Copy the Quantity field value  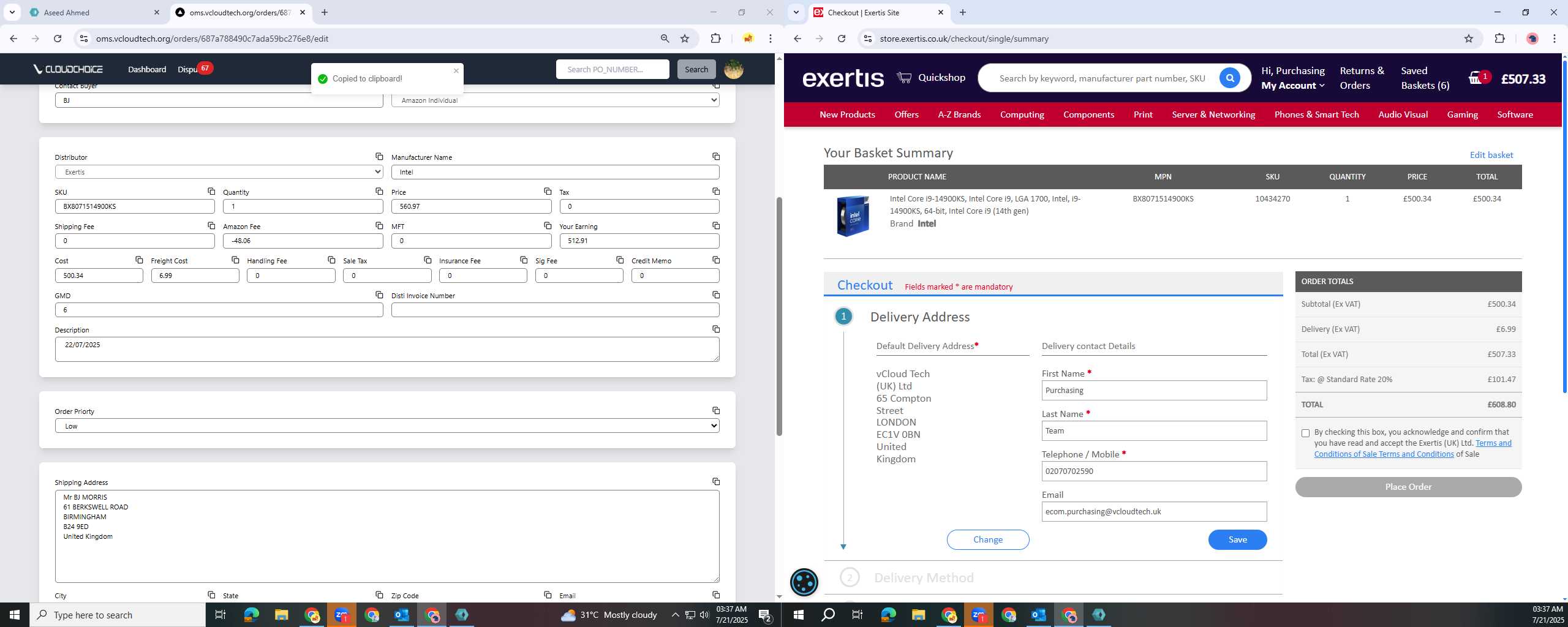pyautogui.click(x=379, y=191)
